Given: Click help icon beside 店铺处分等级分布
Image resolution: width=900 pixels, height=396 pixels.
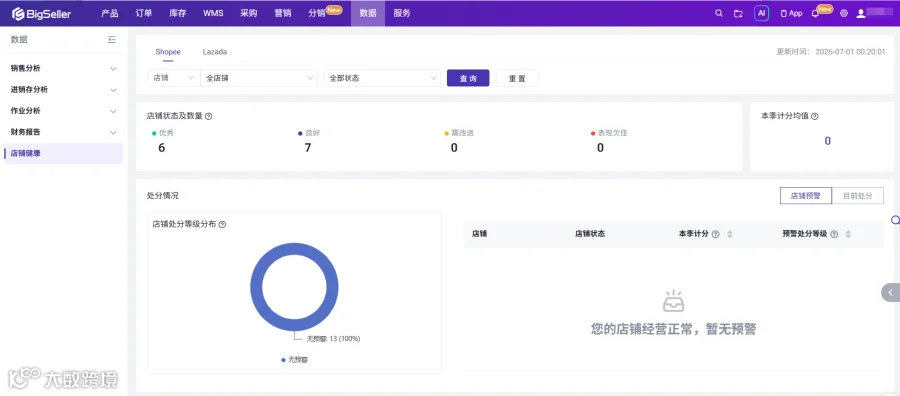Looking at the screenshot, I should click(222, 224).
